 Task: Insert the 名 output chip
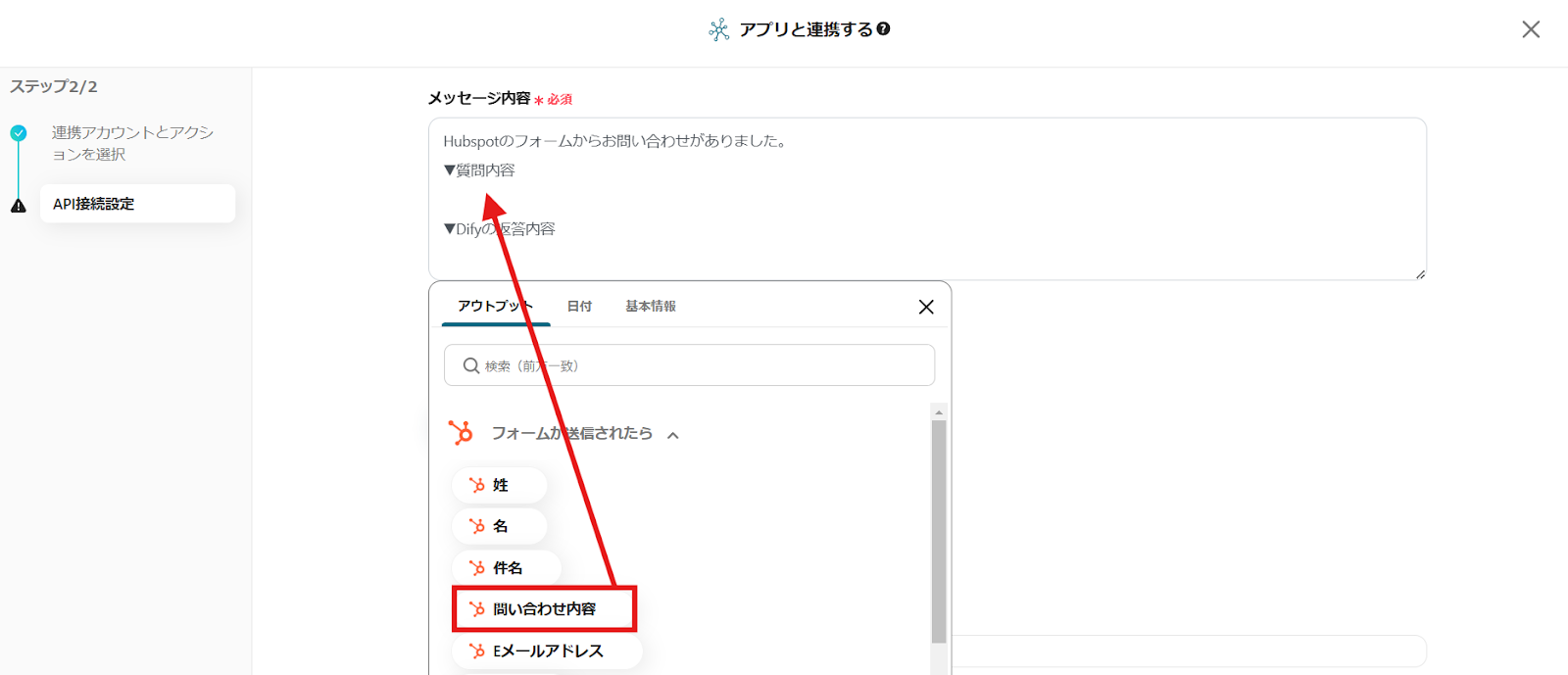[500, 526]
